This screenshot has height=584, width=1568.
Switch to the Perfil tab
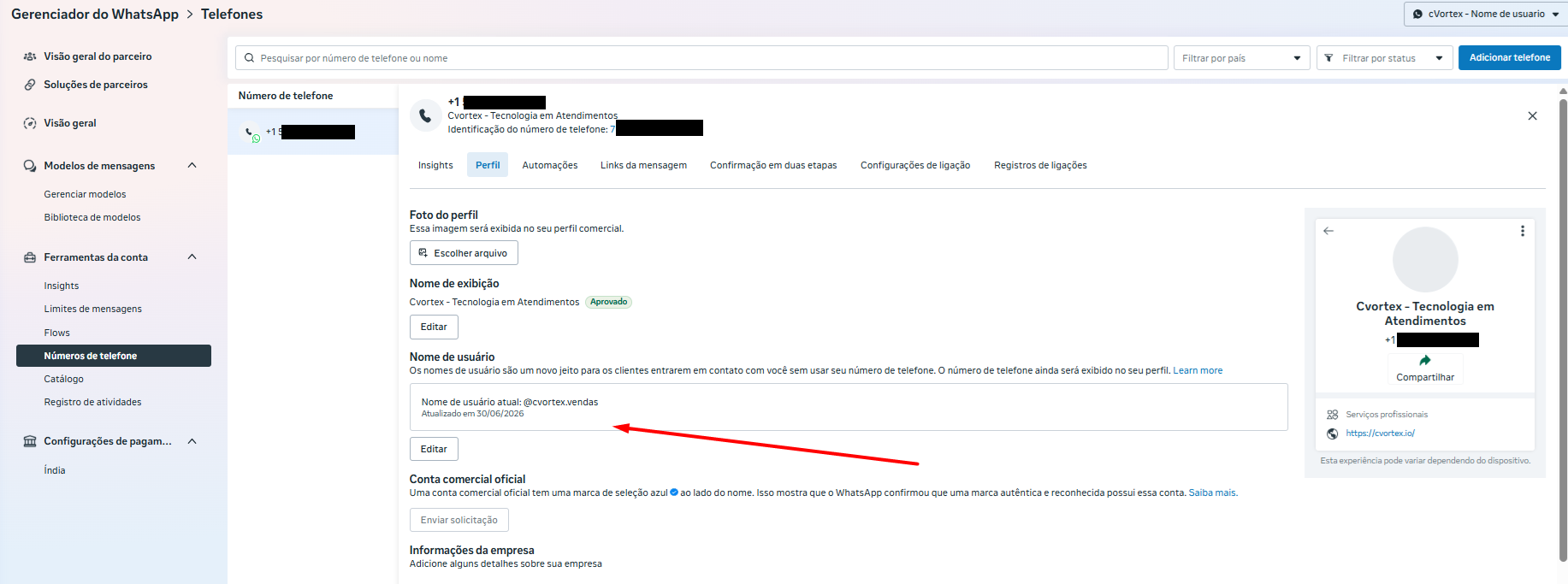pyautogui.click(x=488, y=165)
